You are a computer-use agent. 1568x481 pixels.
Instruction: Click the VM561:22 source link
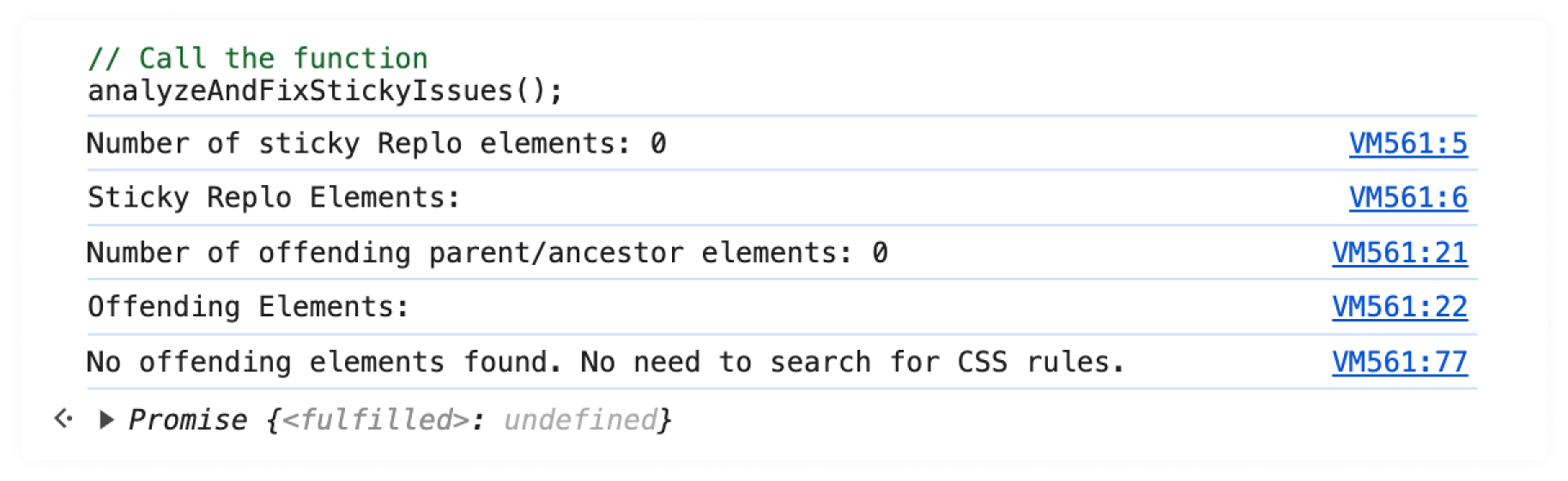coord(1399,307)
